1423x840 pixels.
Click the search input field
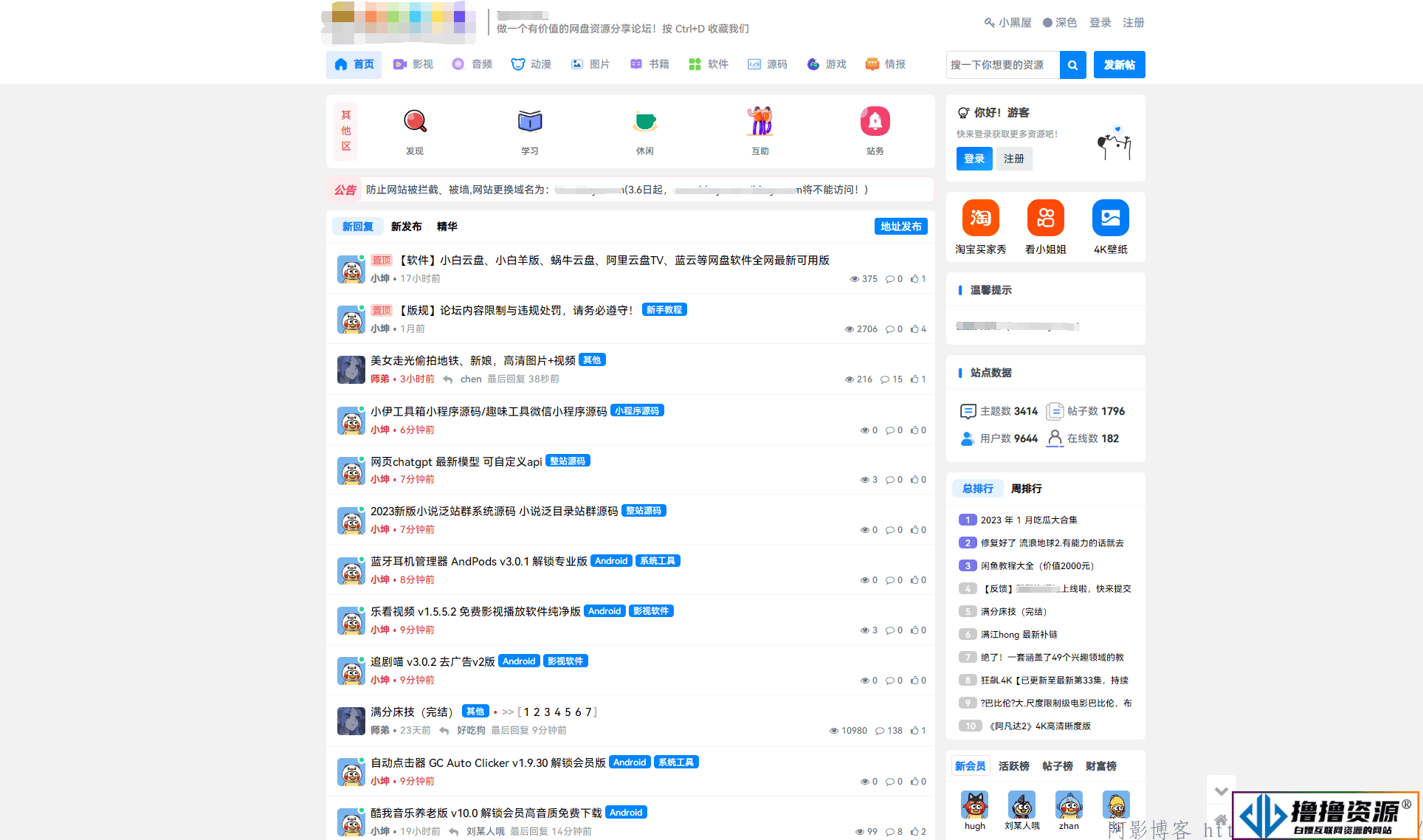click(x=999, y=65)
